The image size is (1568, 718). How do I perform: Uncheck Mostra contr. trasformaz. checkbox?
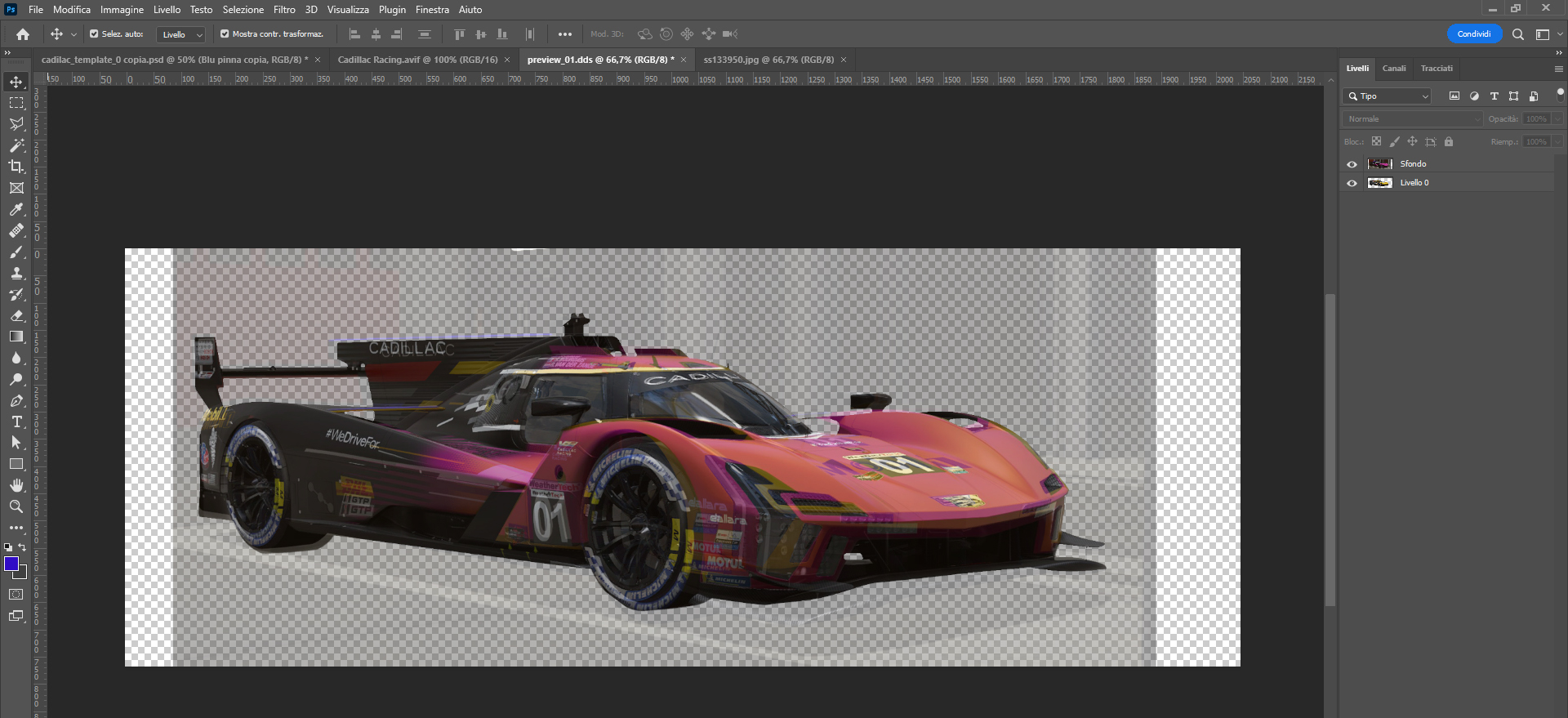click(x=225, y=34)
